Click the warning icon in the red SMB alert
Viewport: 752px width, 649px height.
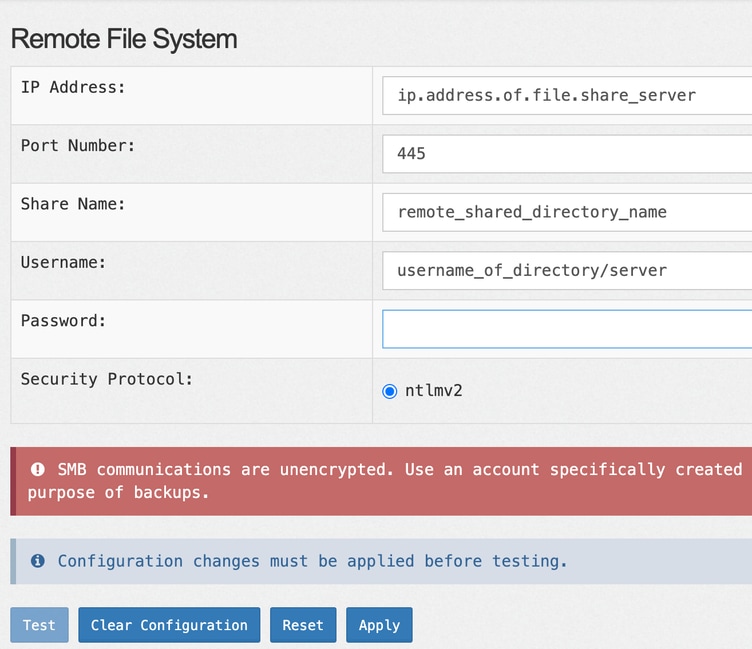(38, 469)
